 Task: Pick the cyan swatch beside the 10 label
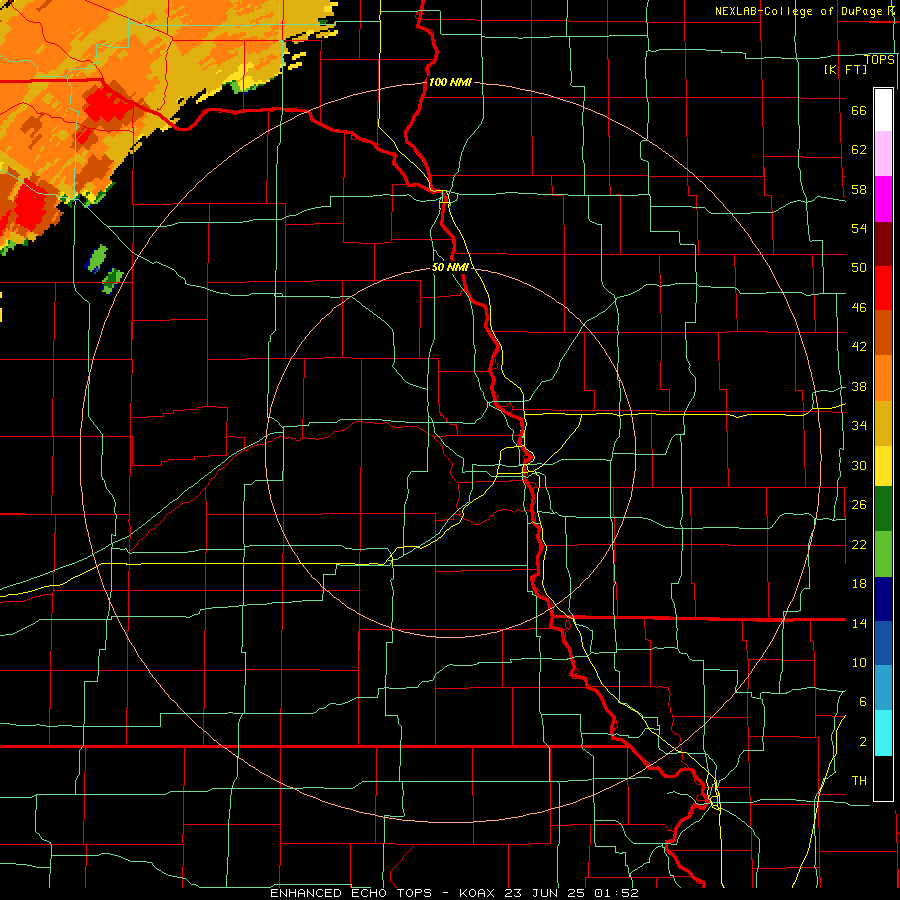tap(883, 733)
